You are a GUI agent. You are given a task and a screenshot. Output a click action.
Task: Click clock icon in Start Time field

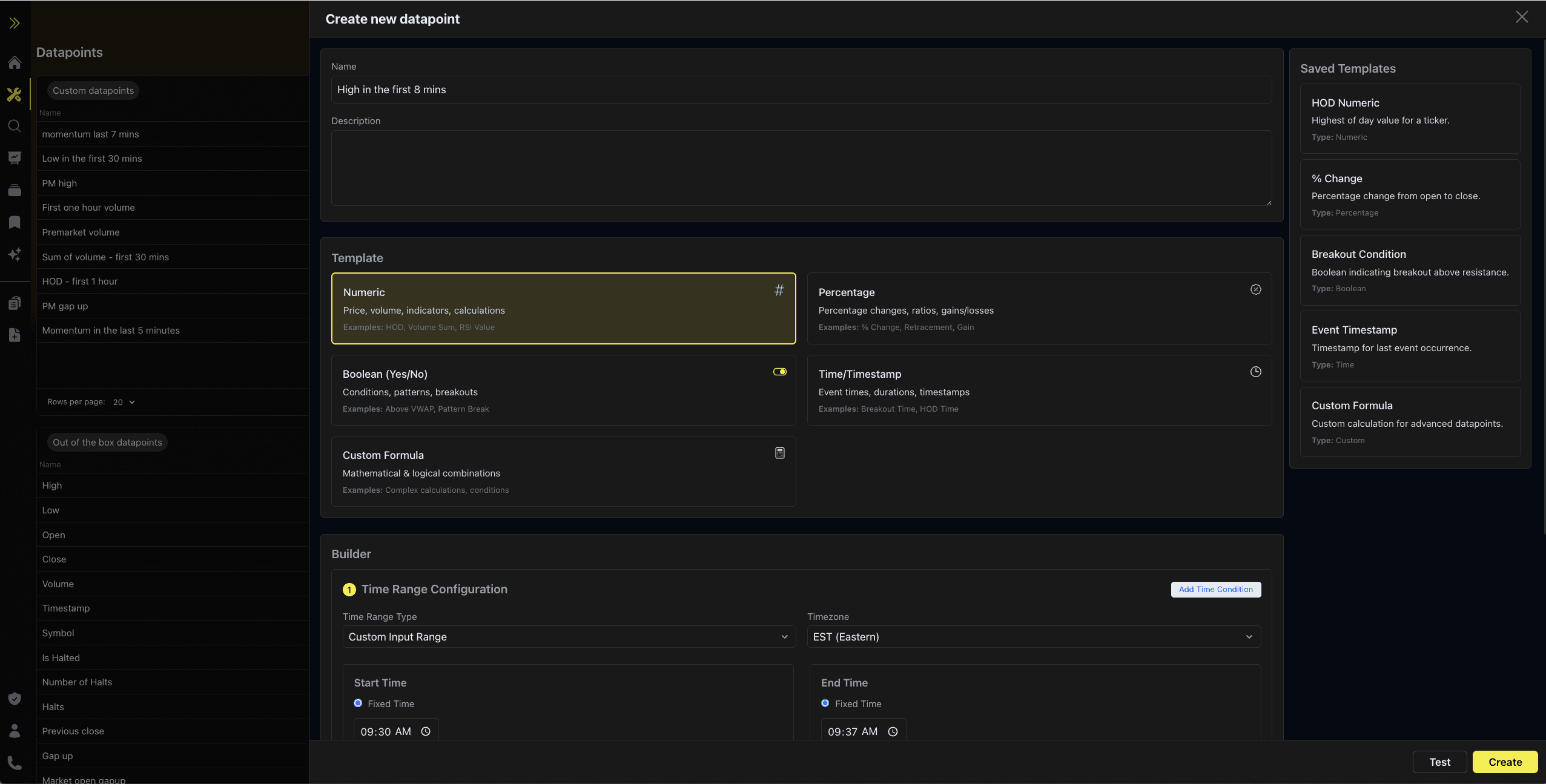point(426,731)
